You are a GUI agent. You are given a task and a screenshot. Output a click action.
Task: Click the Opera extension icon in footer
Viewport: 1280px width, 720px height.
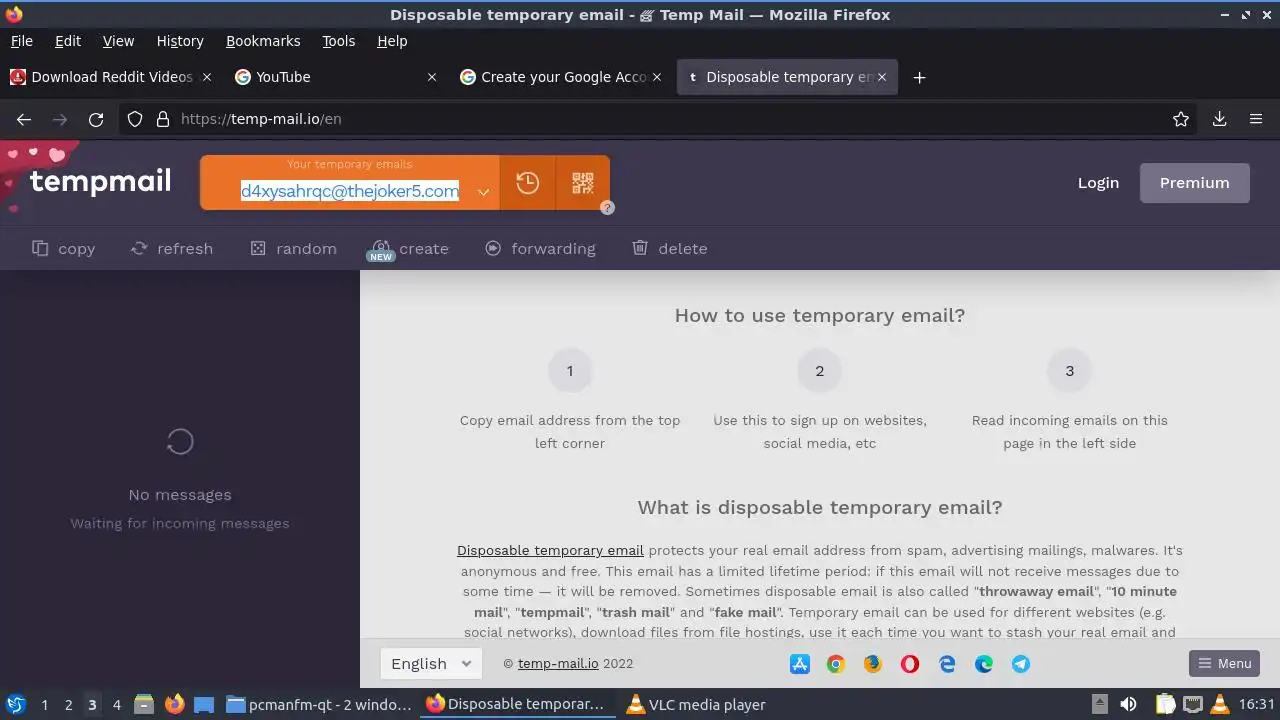coord(910,664)
